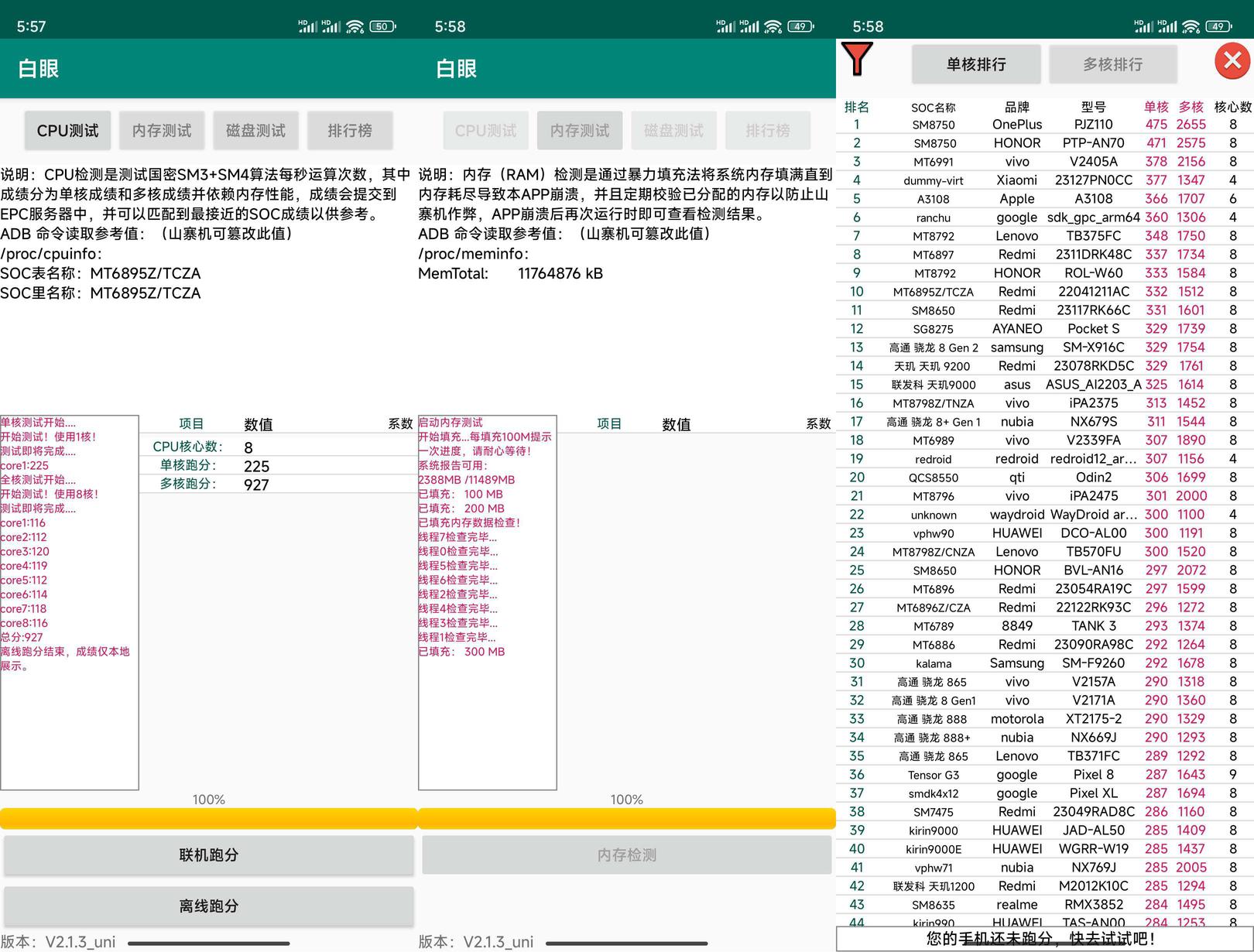Start 联机跑分 online benchmark
Viewport: 1254px width, 952px height.
click(x=209, y=855)
